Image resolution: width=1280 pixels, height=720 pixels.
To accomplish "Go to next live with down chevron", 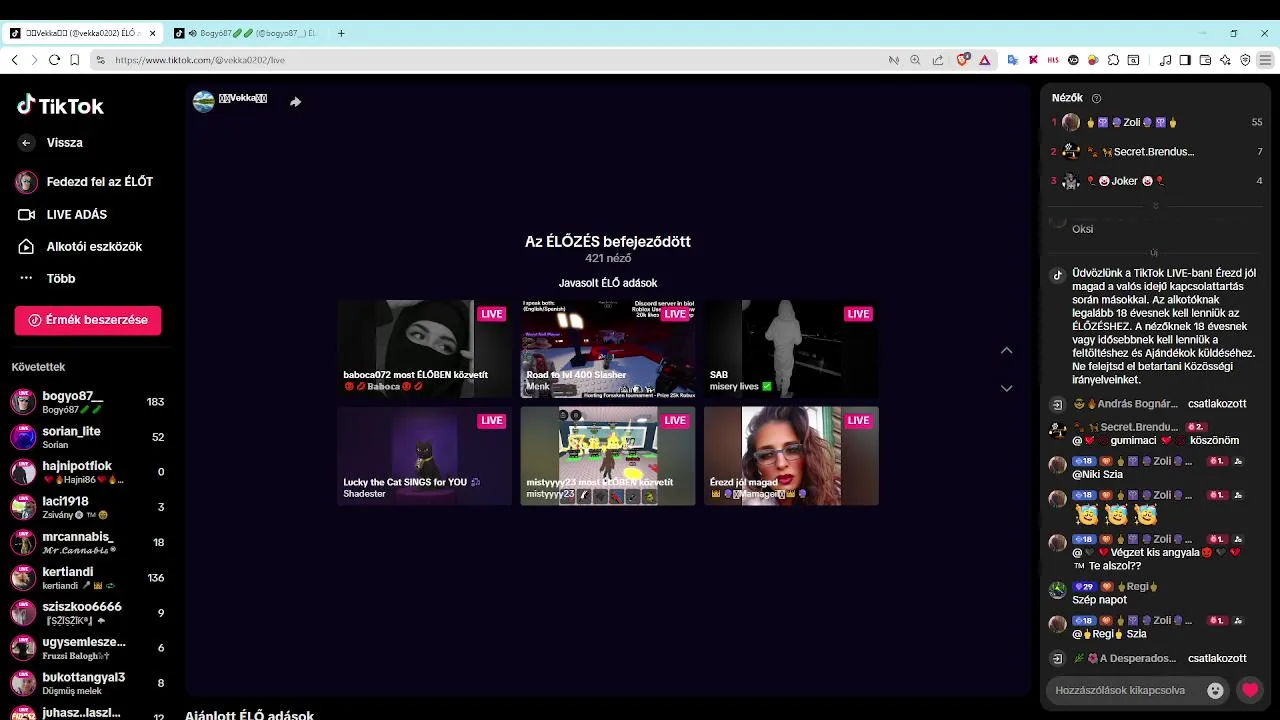I will click(1007, 388).
